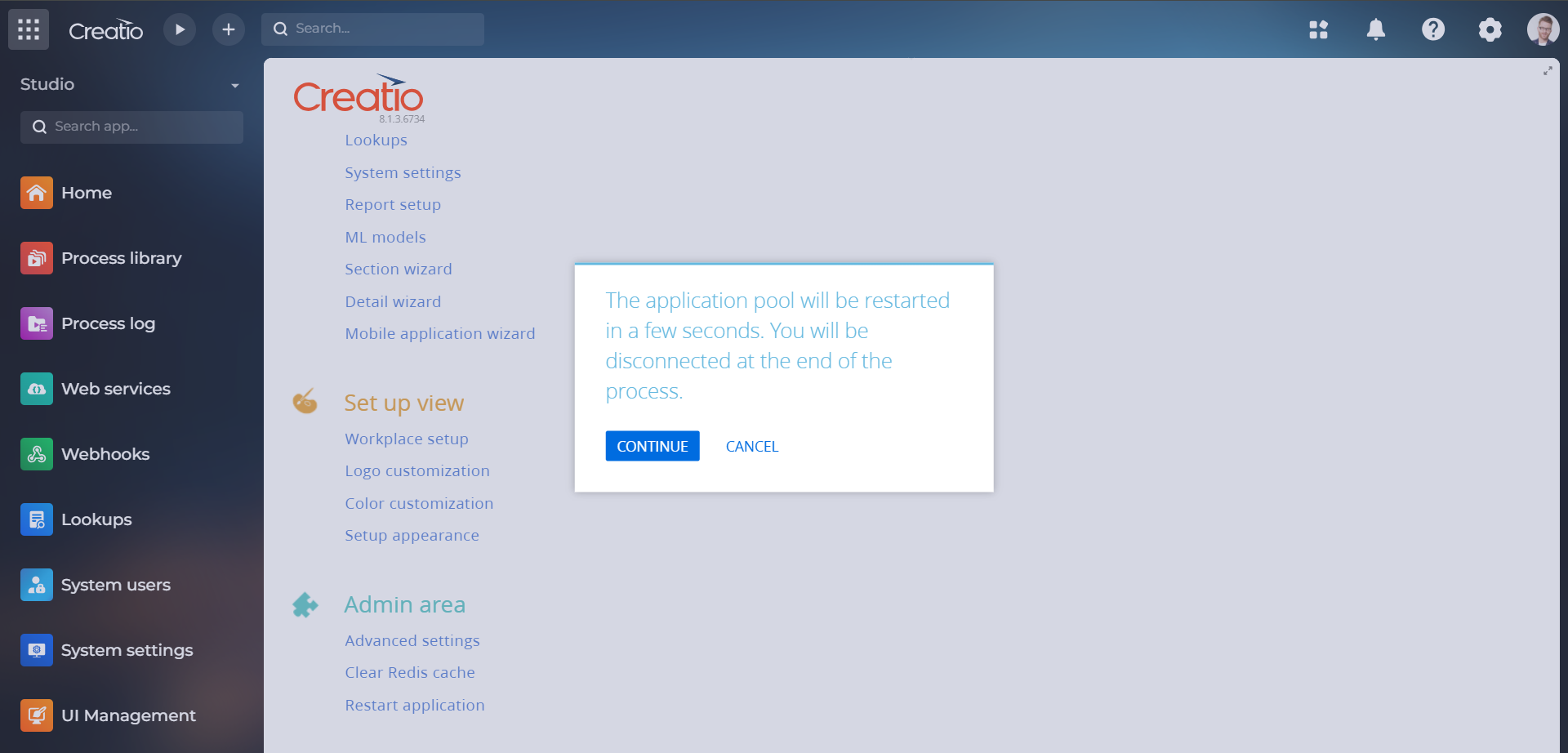Open Home icon in sidebar
The height and width of the screenshot is (753, 1568).
coord(37,193)
